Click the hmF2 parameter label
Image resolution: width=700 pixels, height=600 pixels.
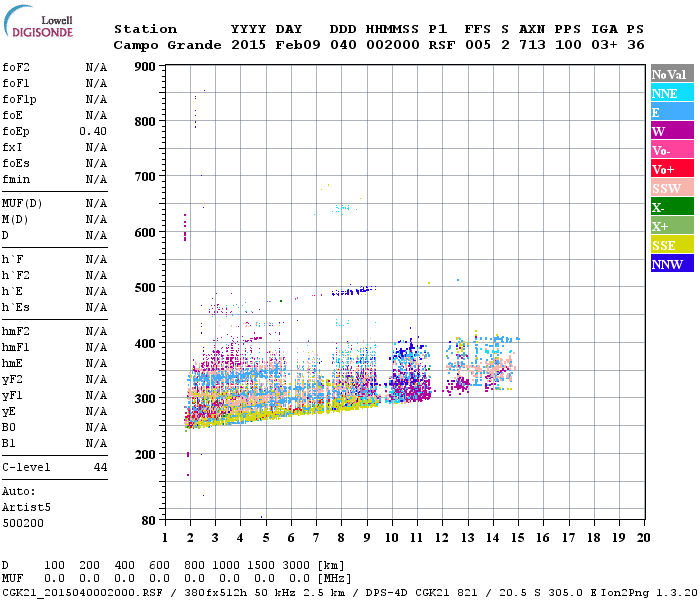pyautogui.click(x=16, y=331)
